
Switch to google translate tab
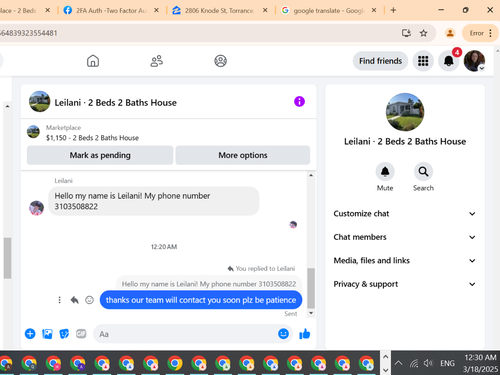point(328,10)
